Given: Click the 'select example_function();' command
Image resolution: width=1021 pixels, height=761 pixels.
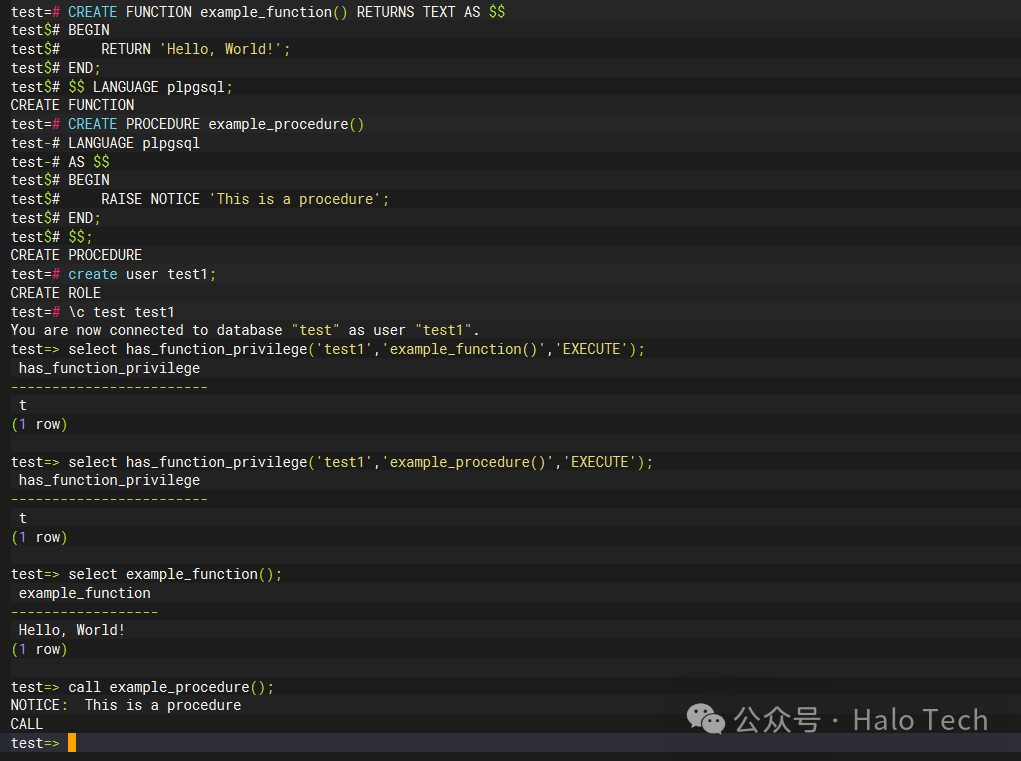Looking at the screenshot, I should [147, 574].
